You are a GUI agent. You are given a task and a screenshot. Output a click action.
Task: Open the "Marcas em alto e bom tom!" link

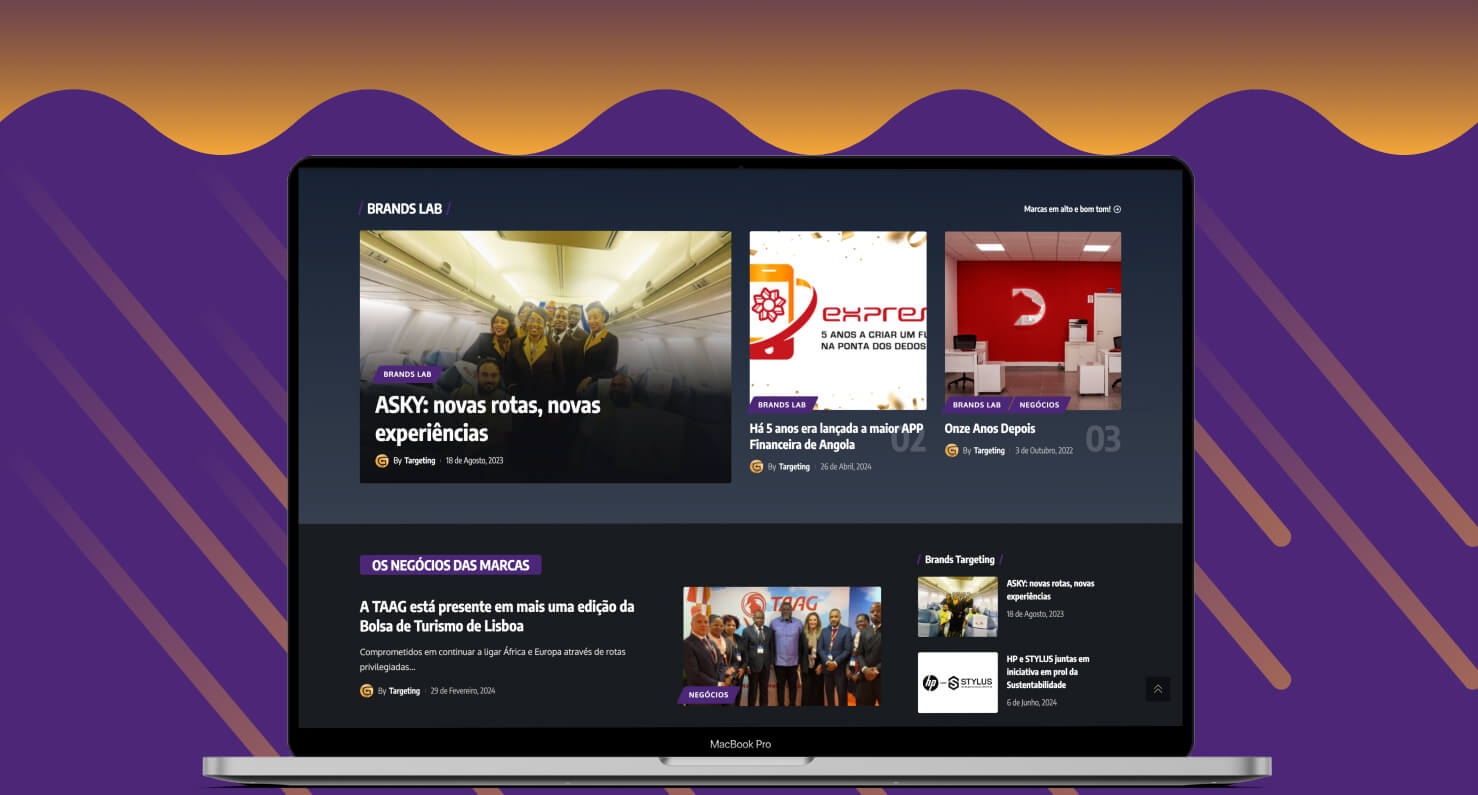[x=1066, y=210]
